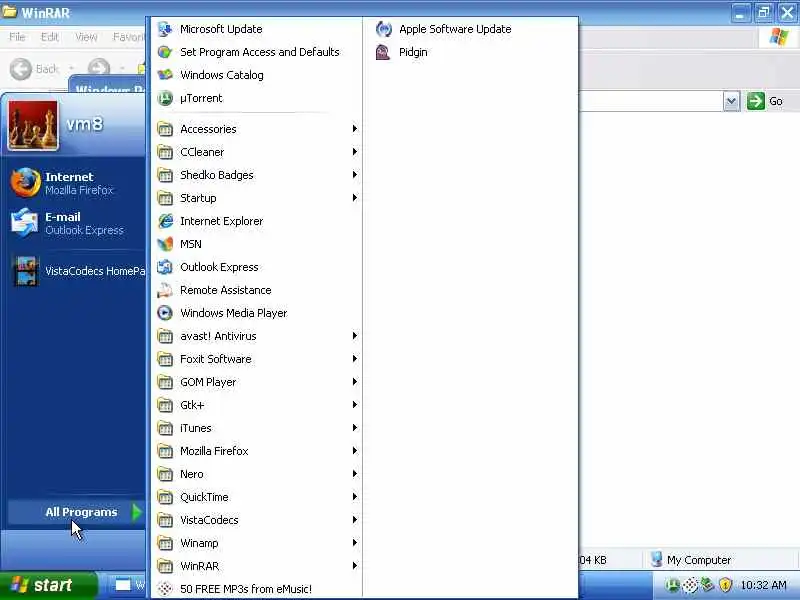The image size is (800, 600).
Task: Launch Internet Explorer from its icon
Action: tap(165, 221)
